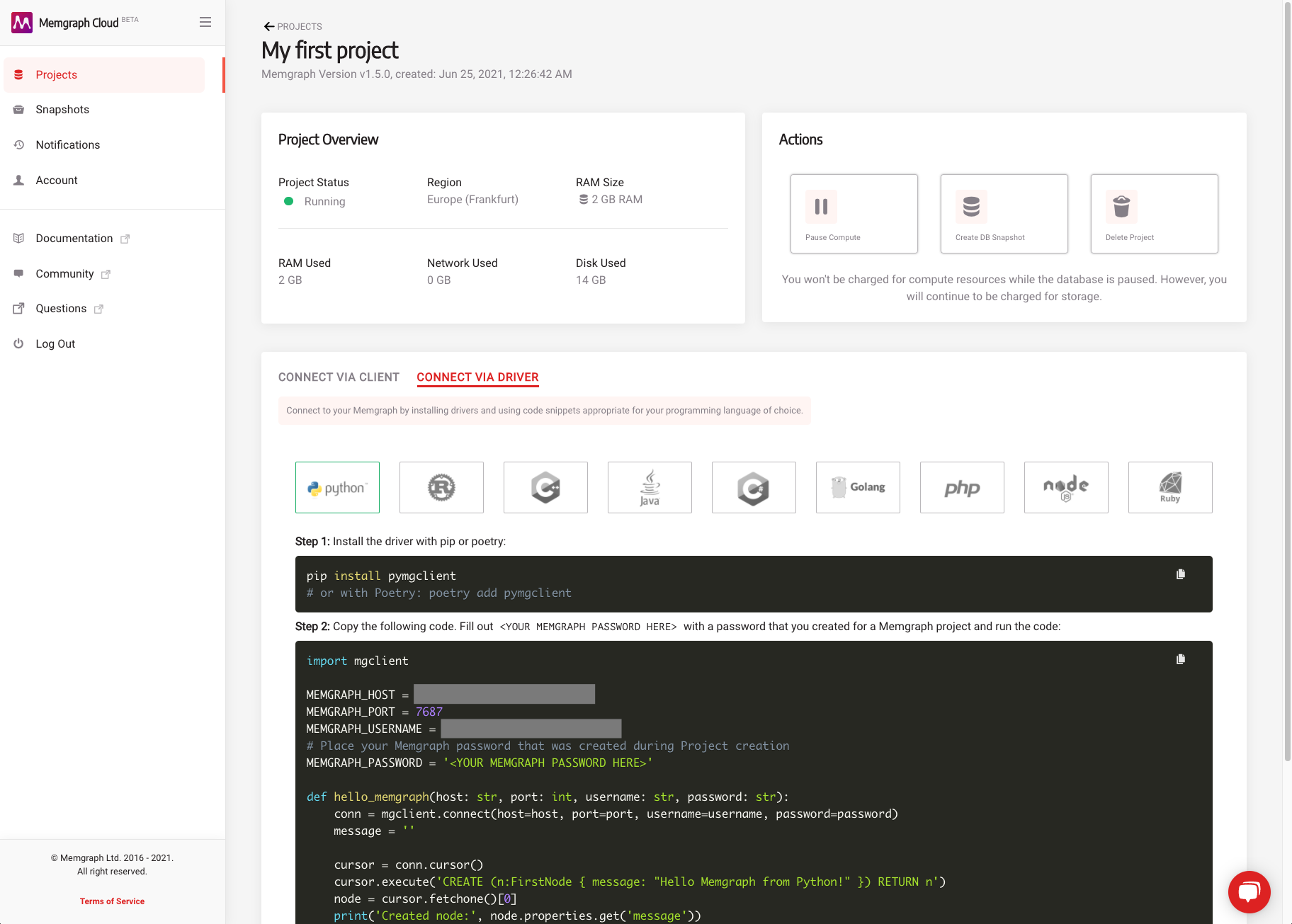This screenshot has height=924, width=1292.
Task: Select the C# driver icon
Action: [x=754, y=488]
